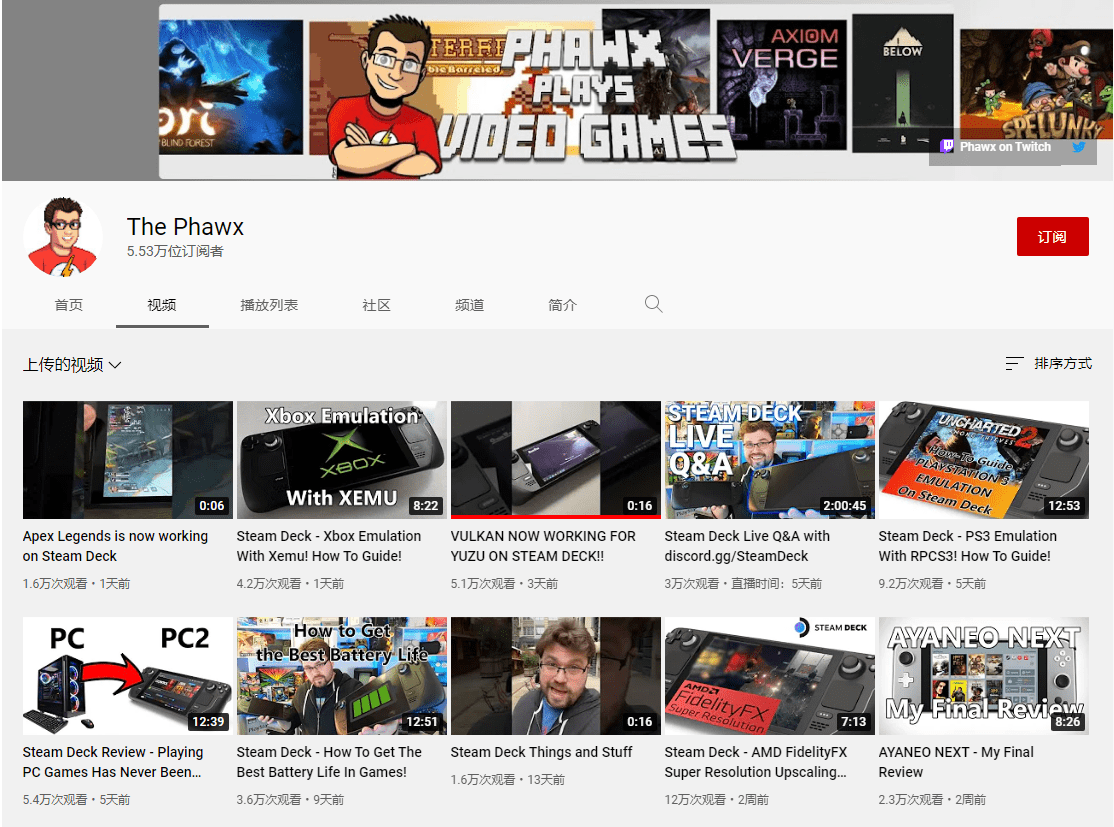Click the Twitch logo in banner

(947, 147)
